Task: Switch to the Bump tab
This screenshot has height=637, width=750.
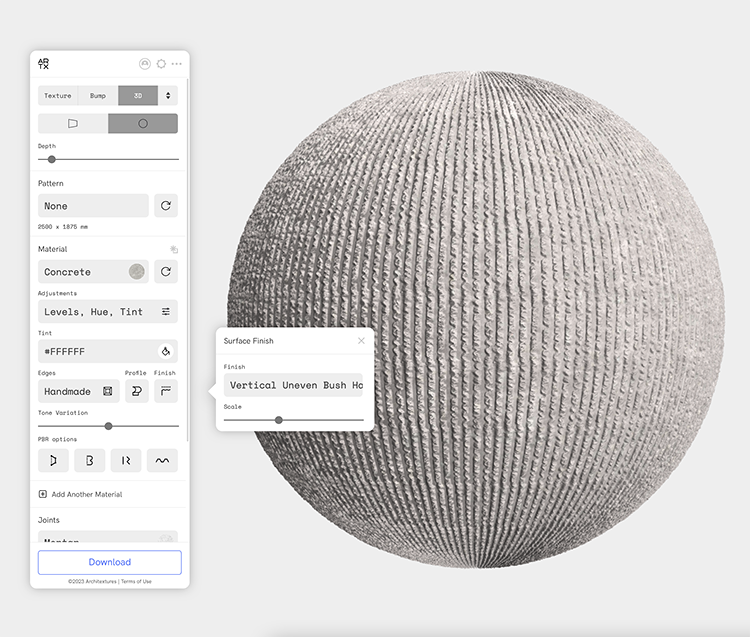Action: (x=98, y=96)
